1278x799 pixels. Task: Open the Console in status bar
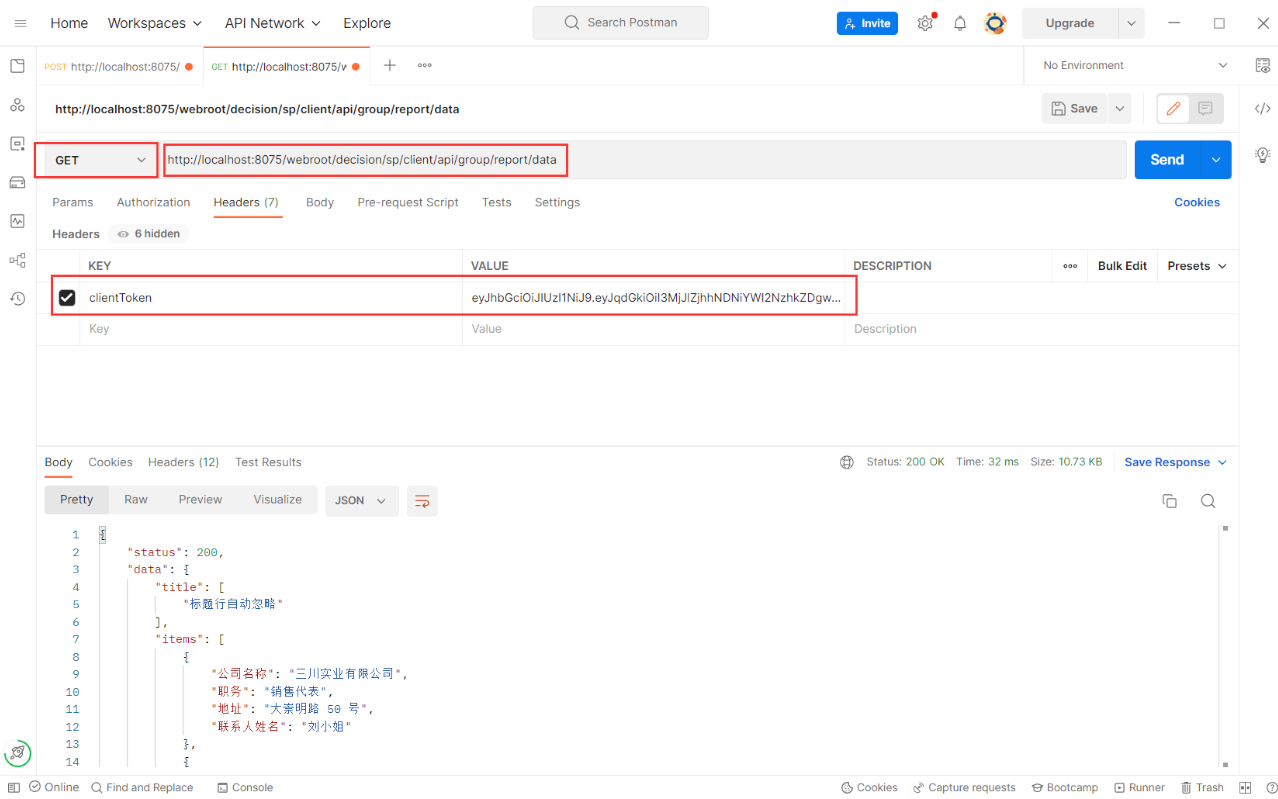244,788
